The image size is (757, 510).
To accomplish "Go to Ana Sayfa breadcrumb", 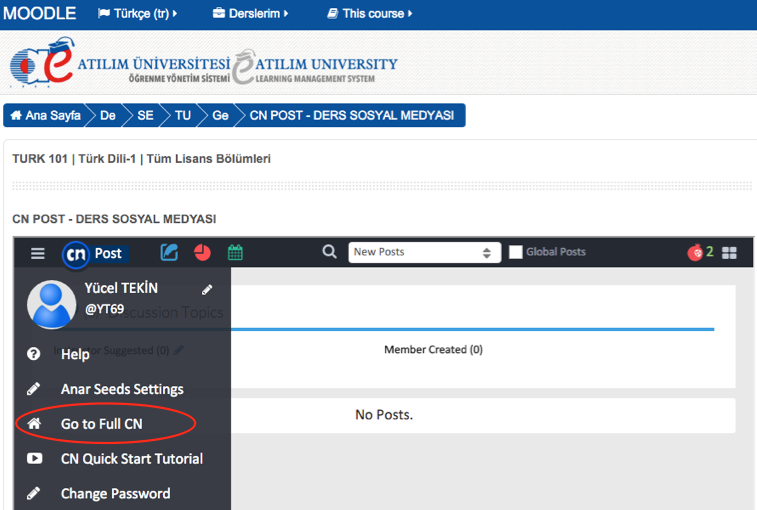I will [46, 115].
